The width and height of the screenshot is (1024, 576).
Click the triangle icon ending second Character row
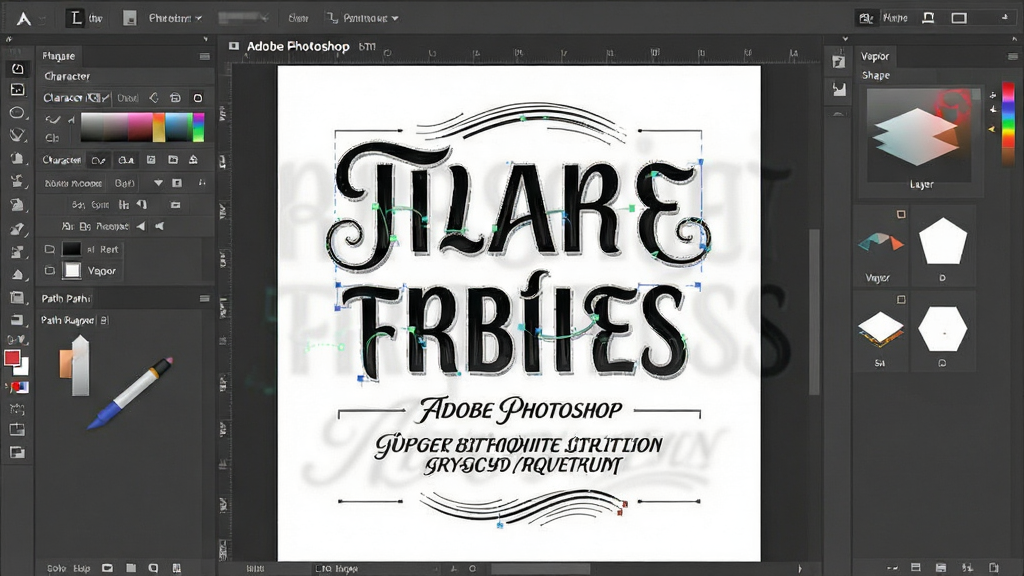193,160
